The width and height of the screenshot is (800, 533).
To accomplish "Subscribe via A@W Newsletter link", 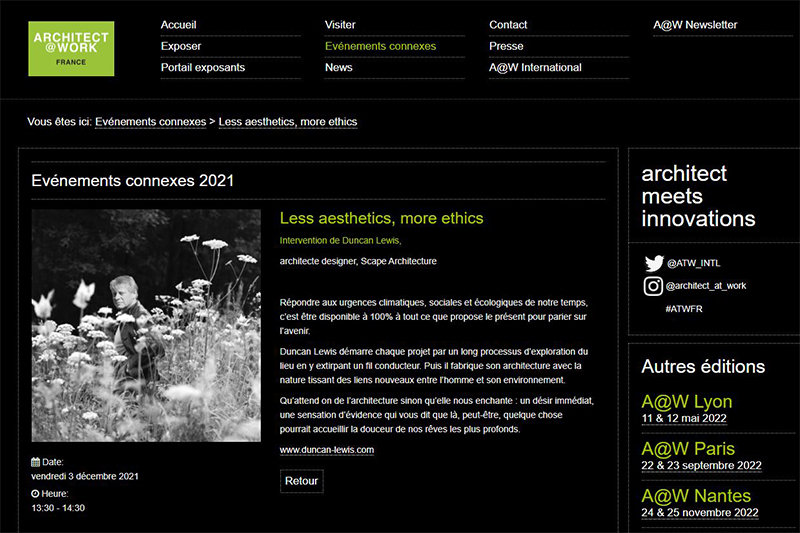I will [695, 24].
